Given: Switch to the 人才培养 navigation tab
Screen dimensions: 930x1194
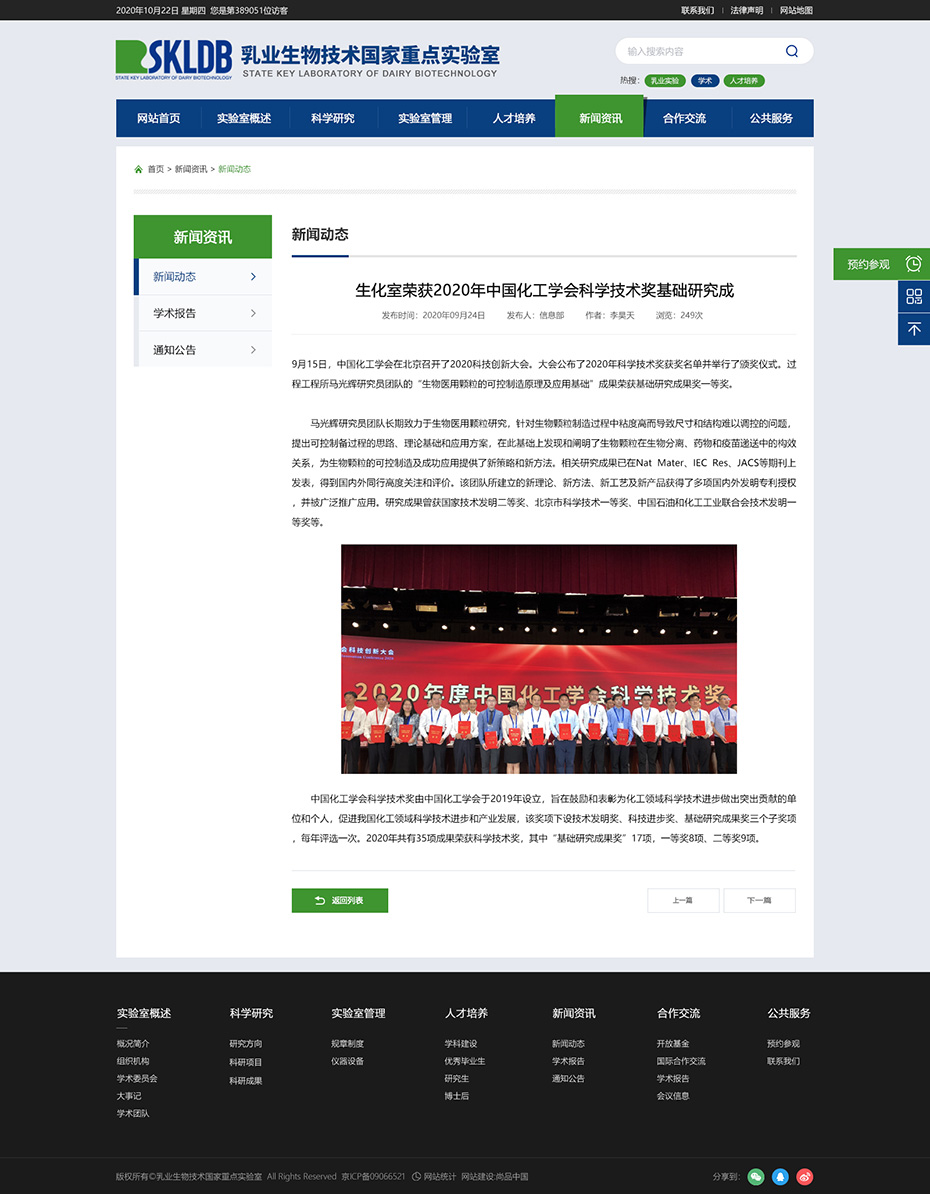Looking at the screenshot, I should 513,117.
